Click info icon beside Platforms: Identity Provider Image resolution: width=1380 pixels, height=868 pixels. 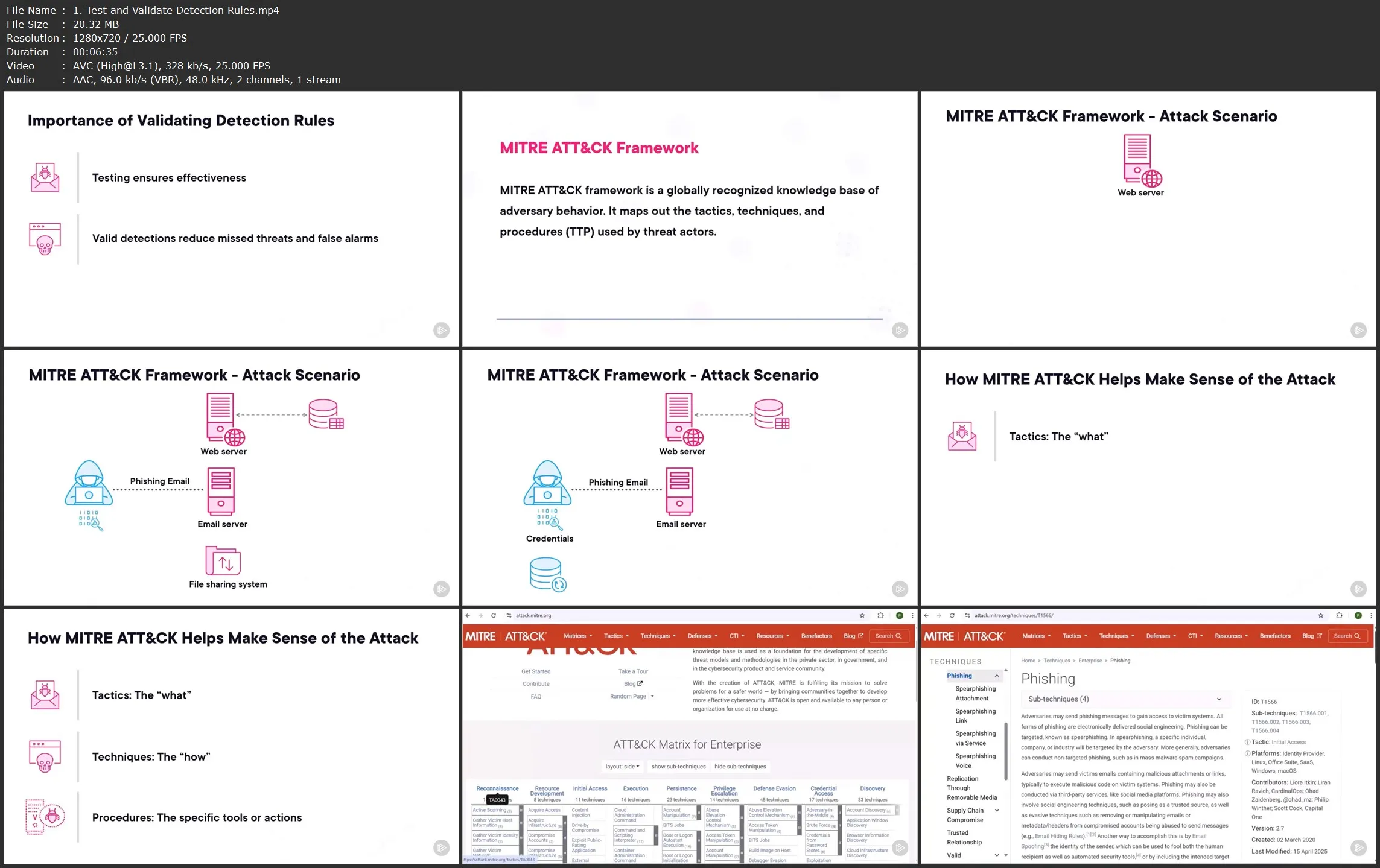(1247, 753)
